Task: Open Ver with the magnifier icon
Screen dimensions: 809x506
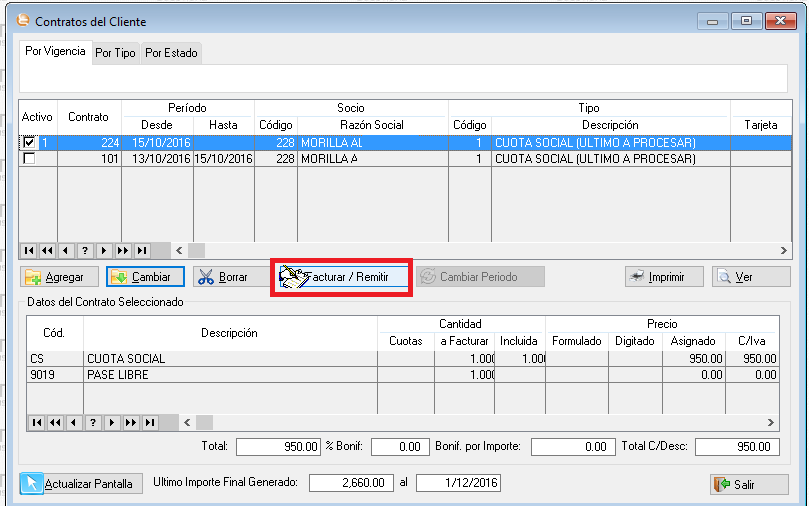Action: 750,277
